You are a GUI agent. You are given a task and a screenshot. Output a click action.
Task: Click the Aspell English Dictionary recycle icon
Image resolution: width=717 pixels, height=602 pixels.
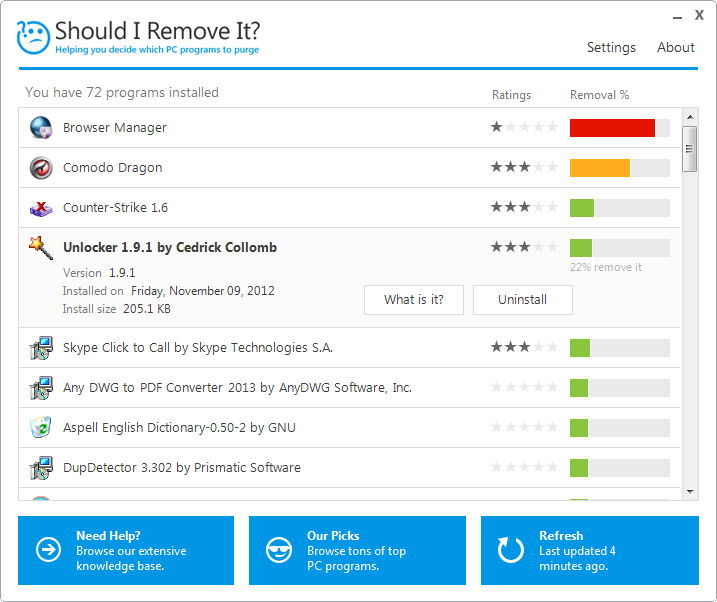tap(41, 427)
